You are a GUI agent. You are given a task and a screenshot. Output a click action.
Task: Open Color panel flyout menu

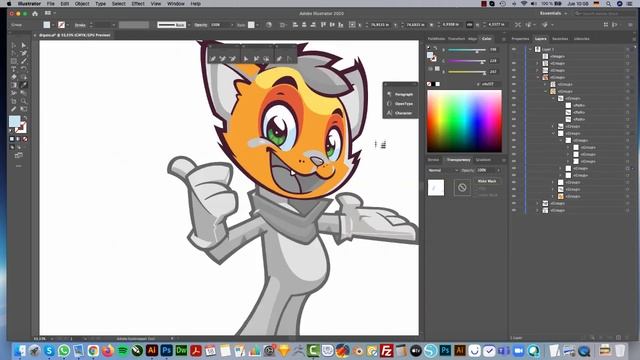pos(504,39)
